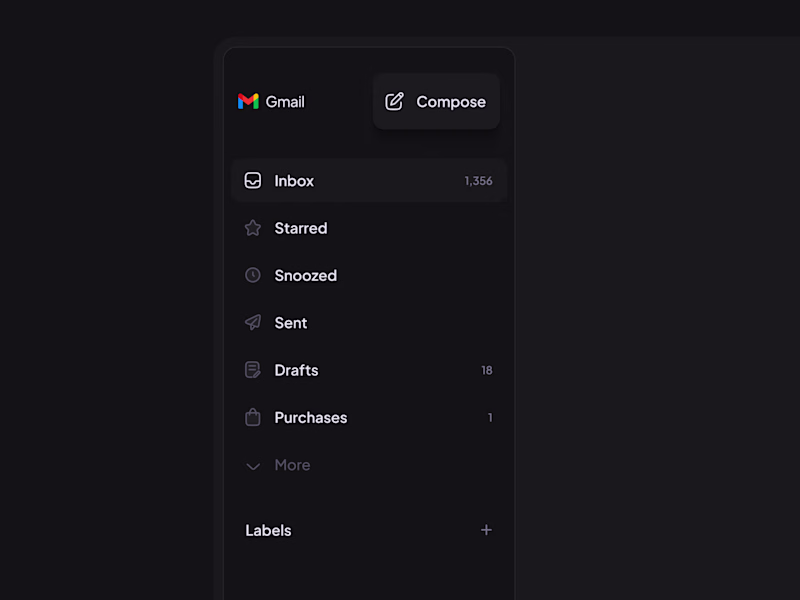Select the Sent paper plane icon

(x=253, y=322)
